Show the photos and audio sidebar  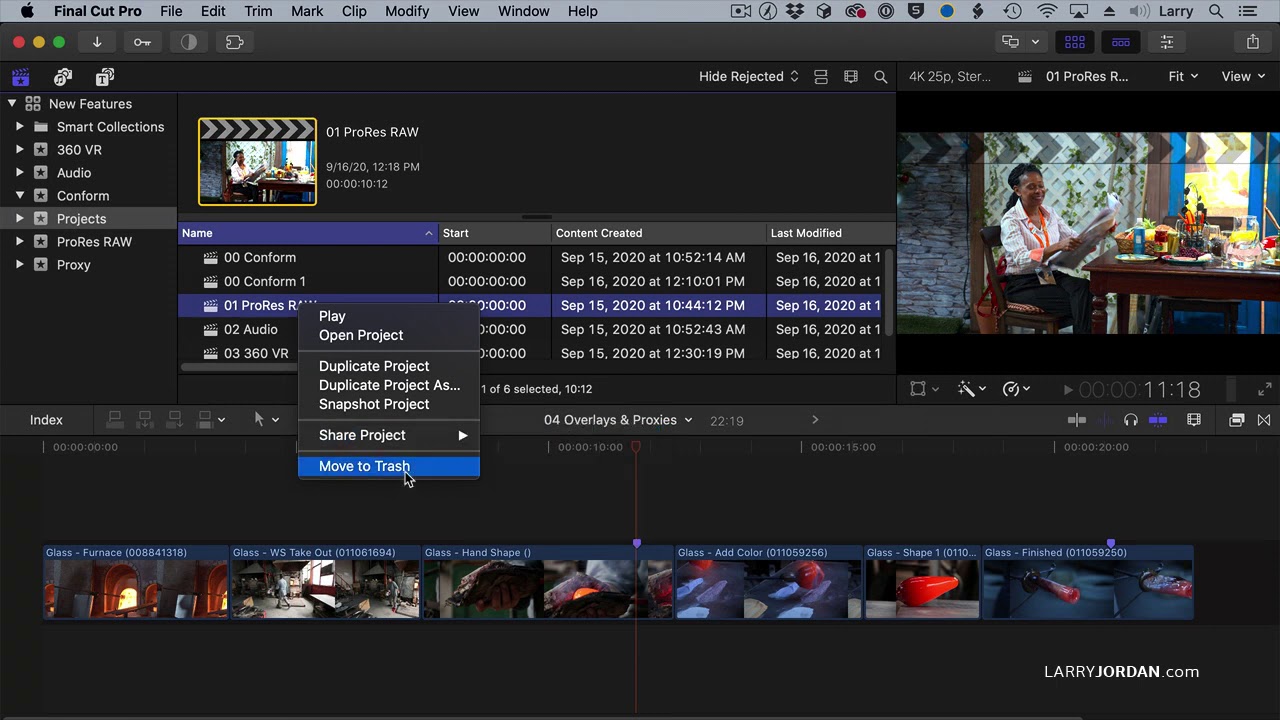pos(63,77)
